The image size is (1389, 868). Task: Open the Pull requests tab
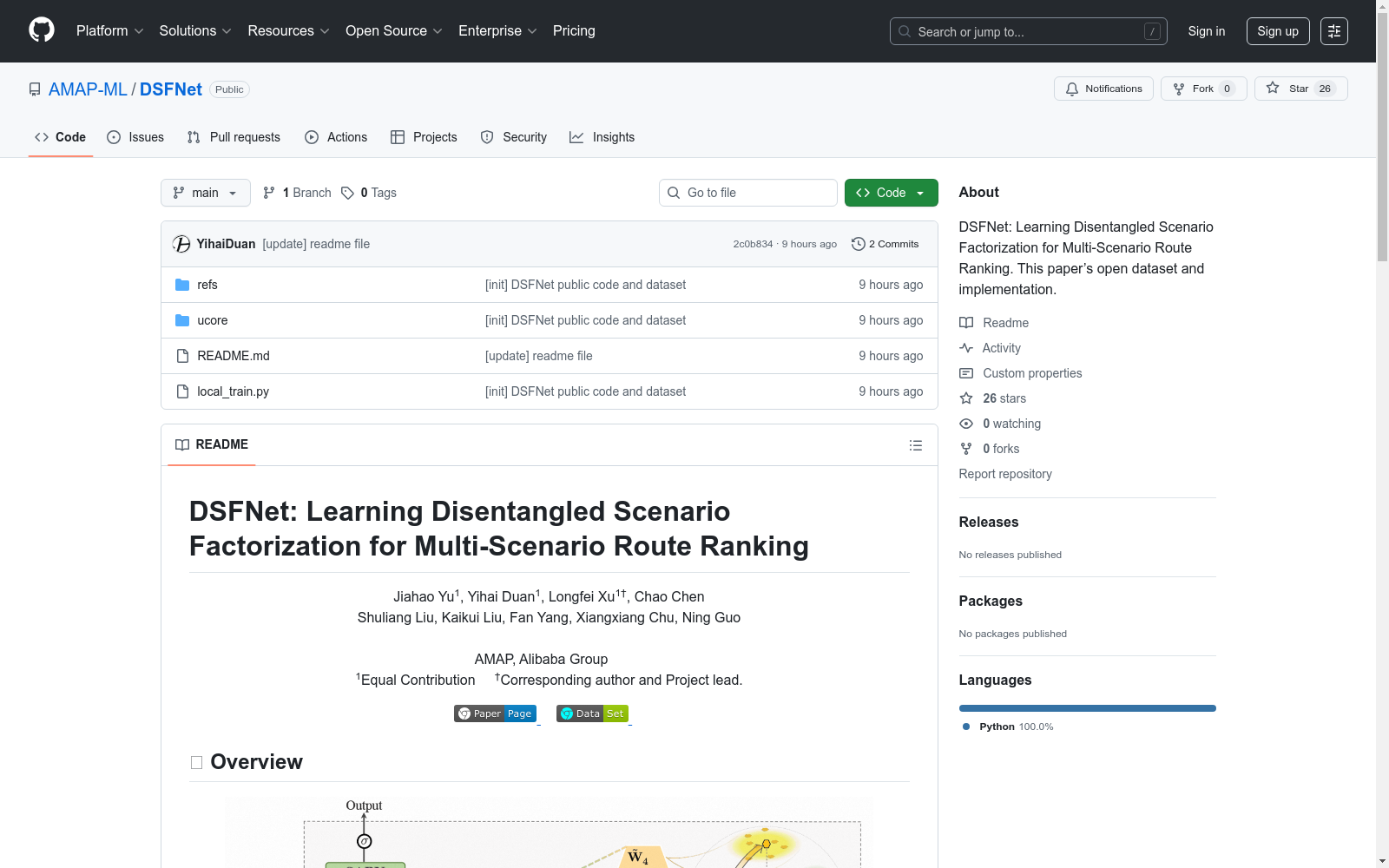click(x=234, y=137)
